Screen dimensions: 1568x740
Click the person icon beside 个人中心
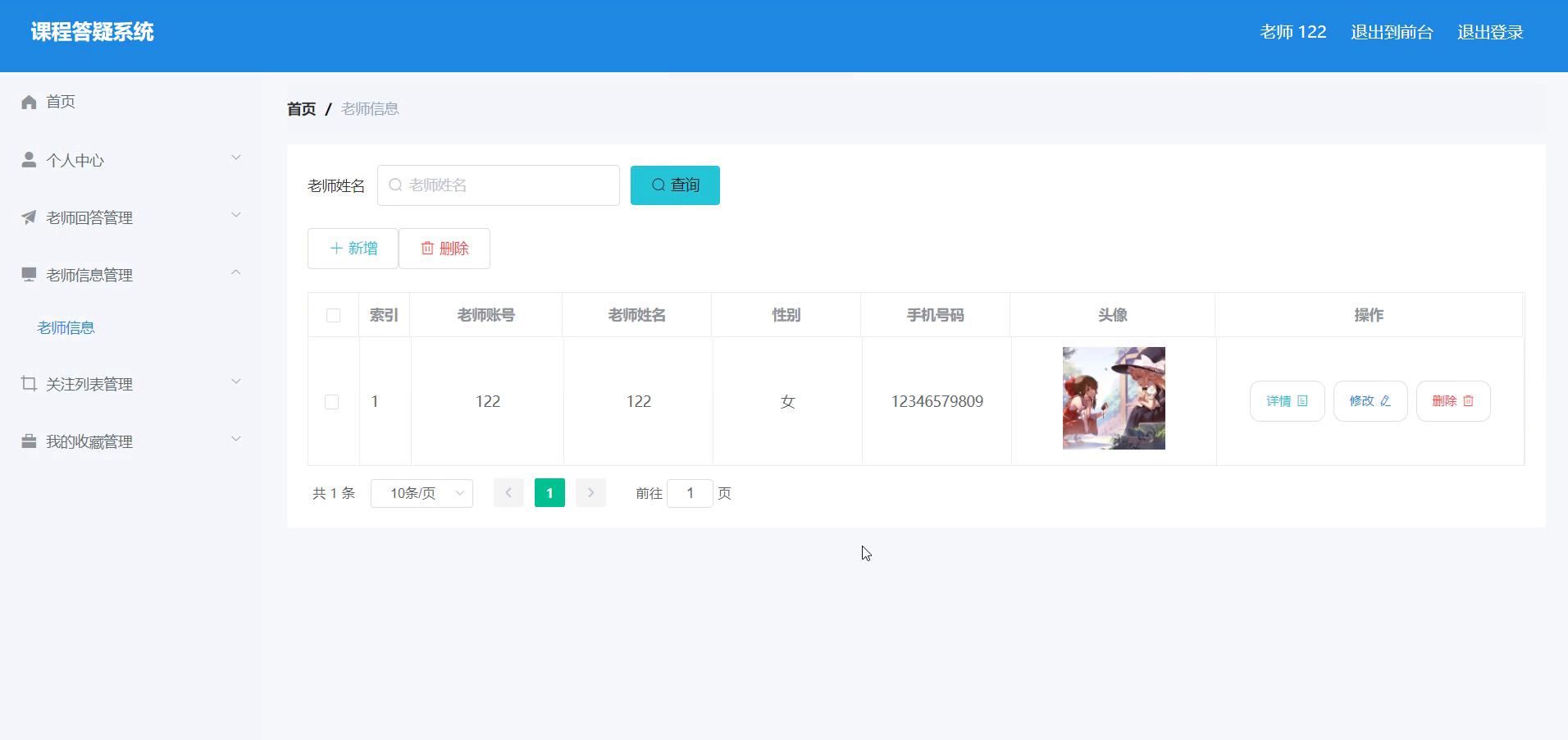[x=29, y=160]
